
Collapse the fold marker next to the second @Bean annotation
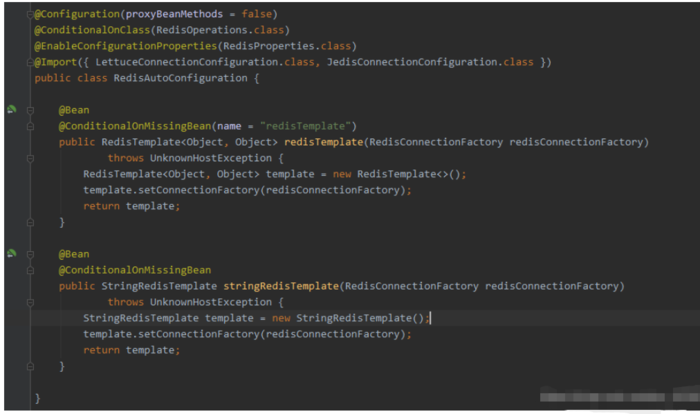point(30,254)
